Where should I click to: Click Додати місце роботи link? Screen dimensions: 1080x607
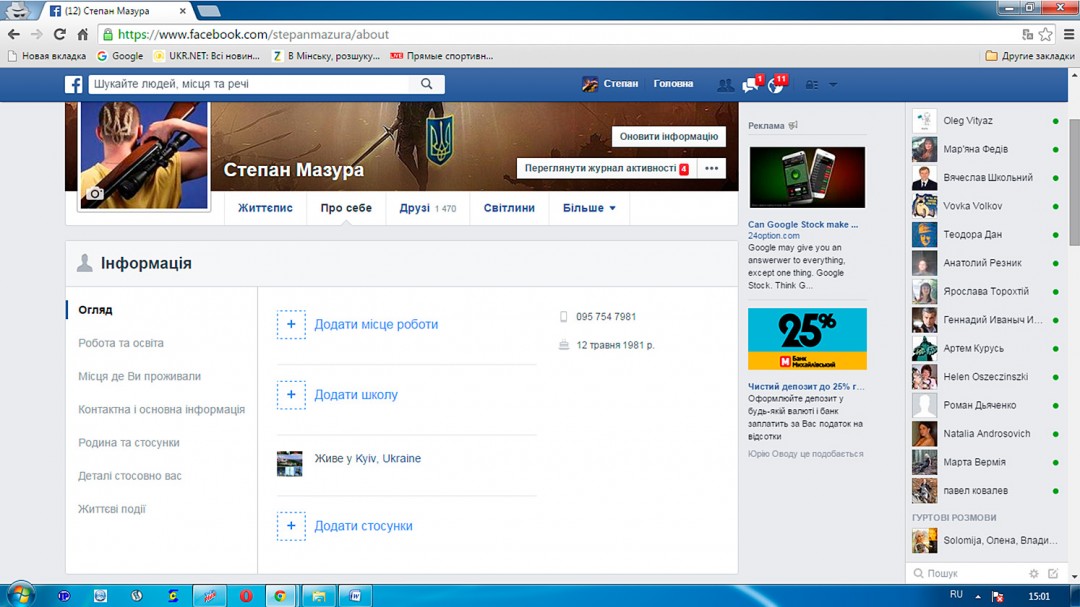(376, 325)
